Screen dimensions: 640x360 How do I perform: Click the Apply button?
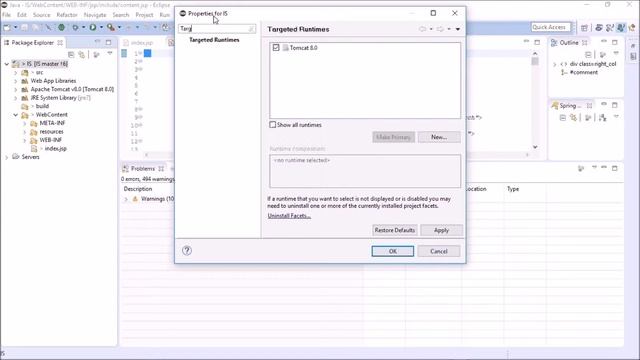coord(441,230)
